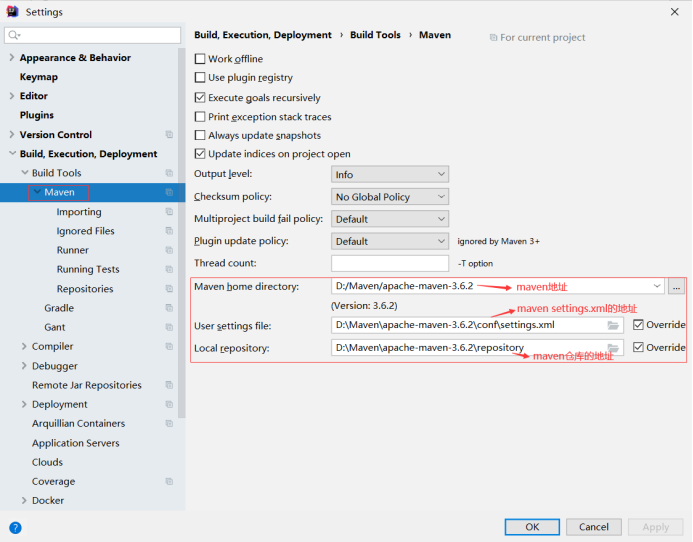The height and width of the screenshot is (542, 693).
Task: Click the Apply button
Action: pyautogui.click(x=655, y=527)
